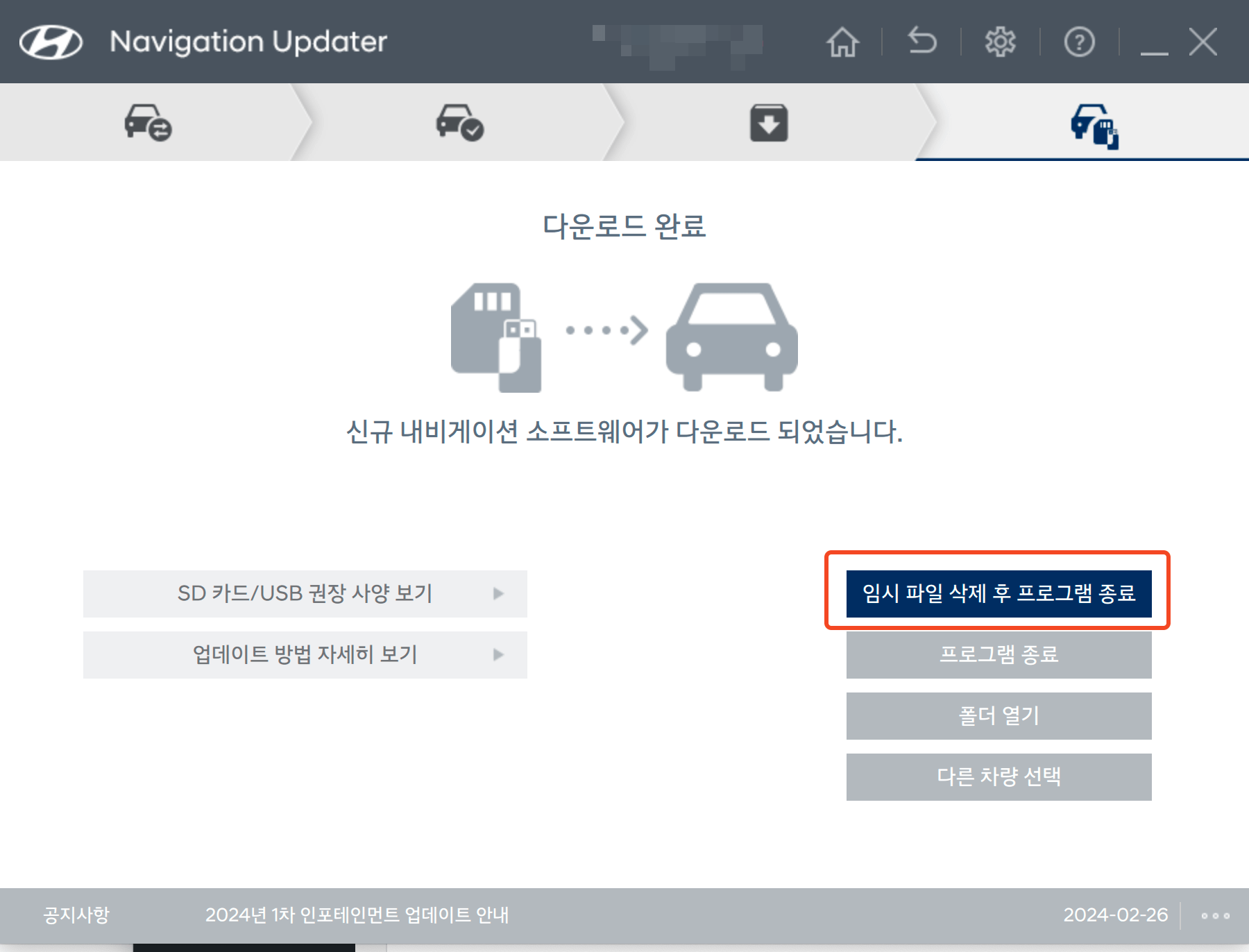Open the help question mark icon

tap(1079, 42)
